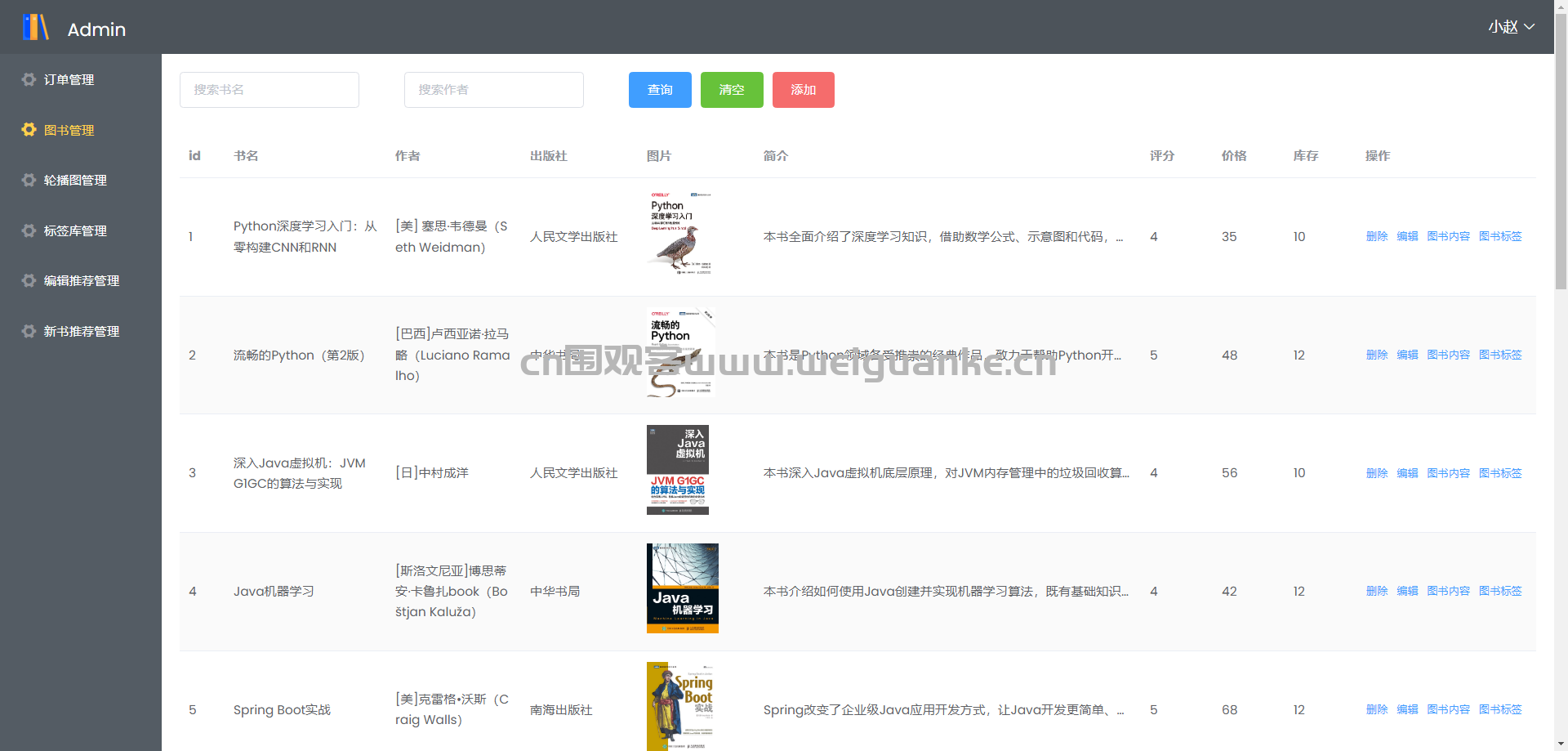
Task: Go to 轮播图管理 menu item
Action: click(75, 180)
